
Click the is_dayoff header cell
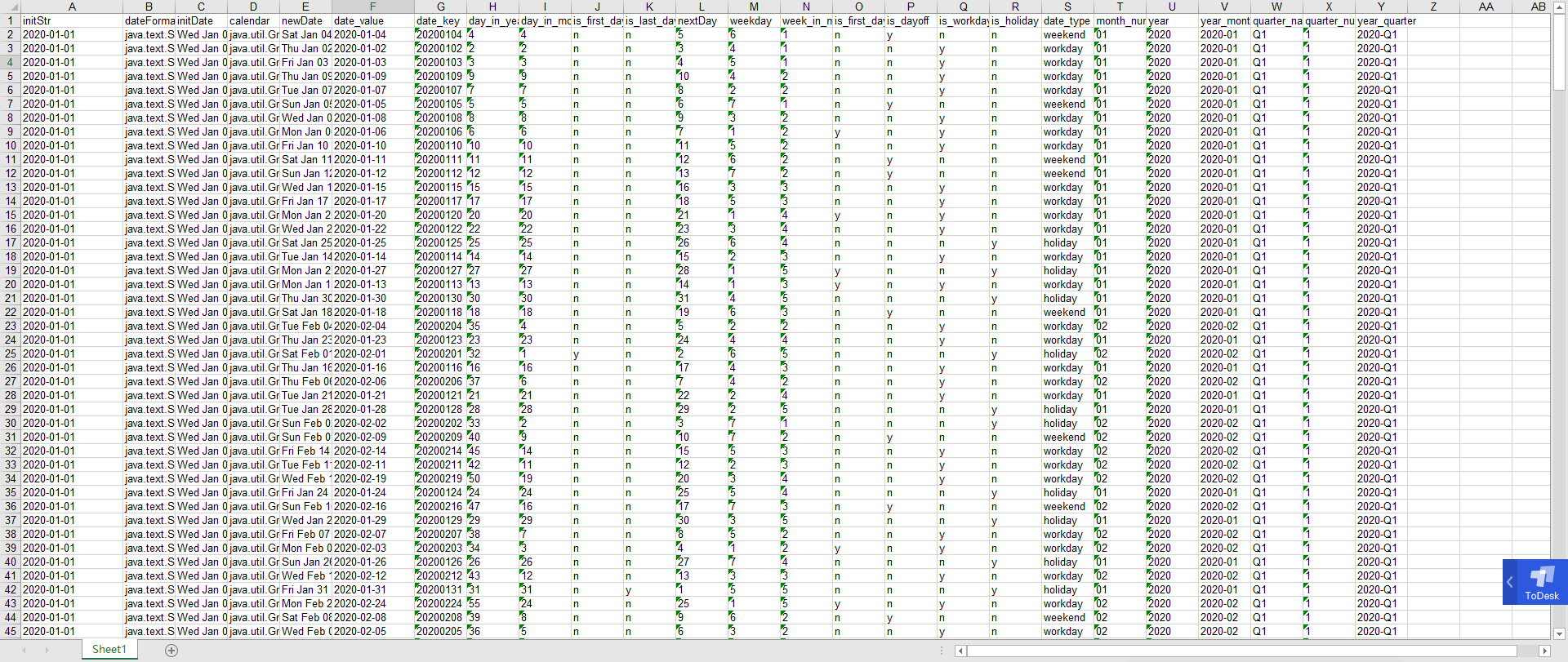click(911, 20)
